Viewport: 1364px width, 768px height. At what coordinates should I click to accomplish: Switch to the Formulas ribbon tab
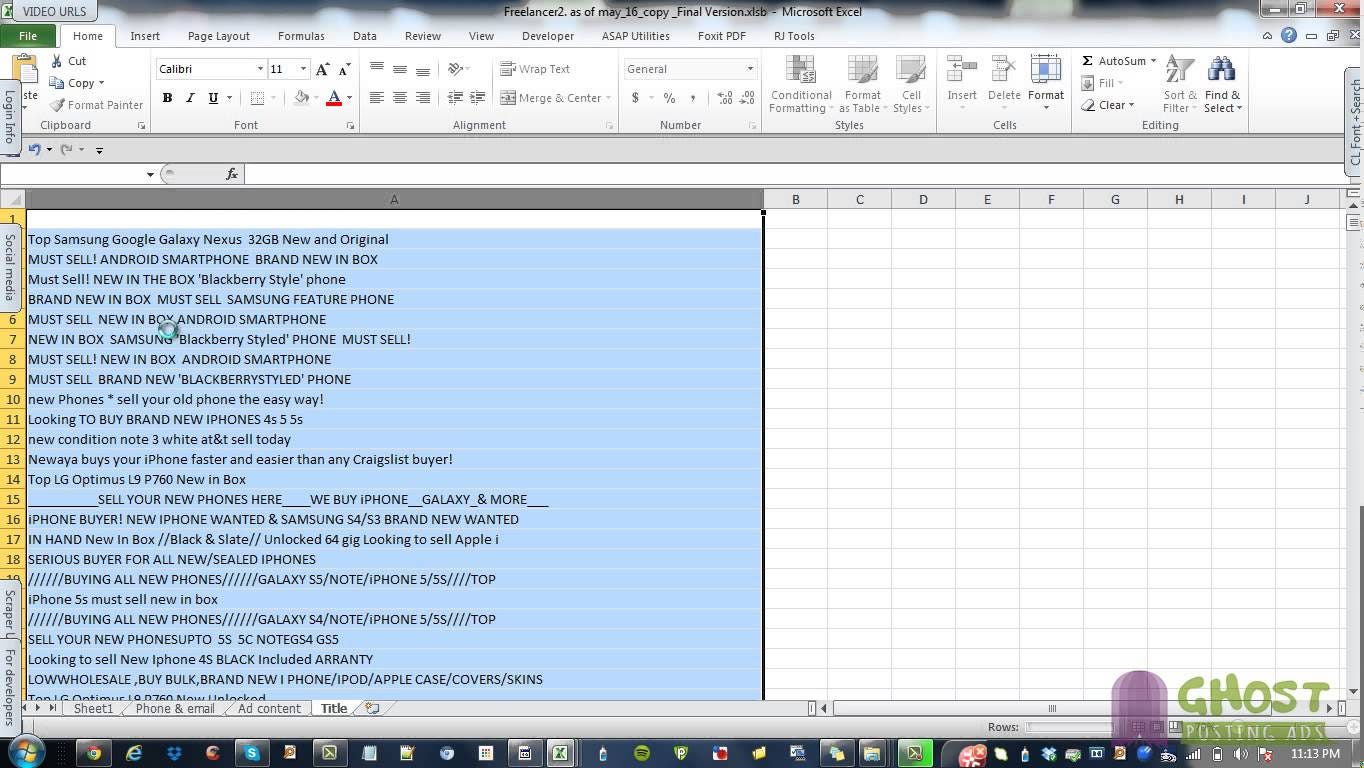click(301, 36)
